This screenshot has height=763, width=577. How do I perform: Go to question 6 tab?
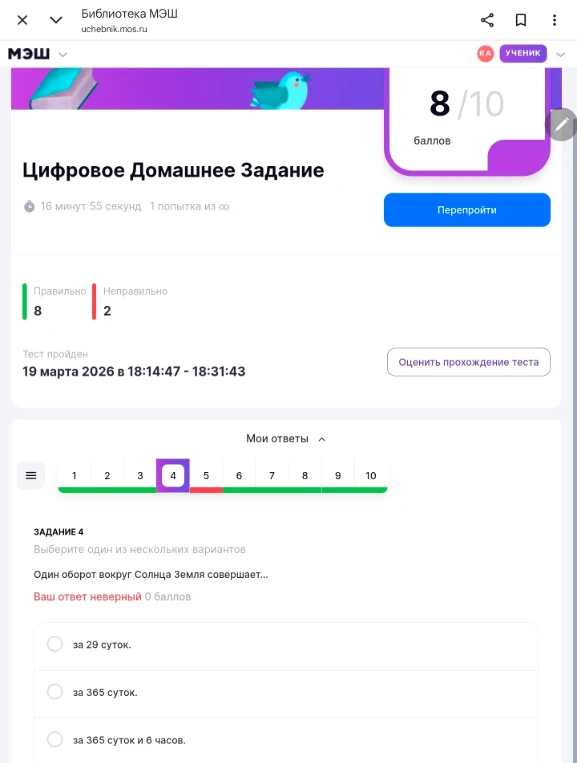239,475
